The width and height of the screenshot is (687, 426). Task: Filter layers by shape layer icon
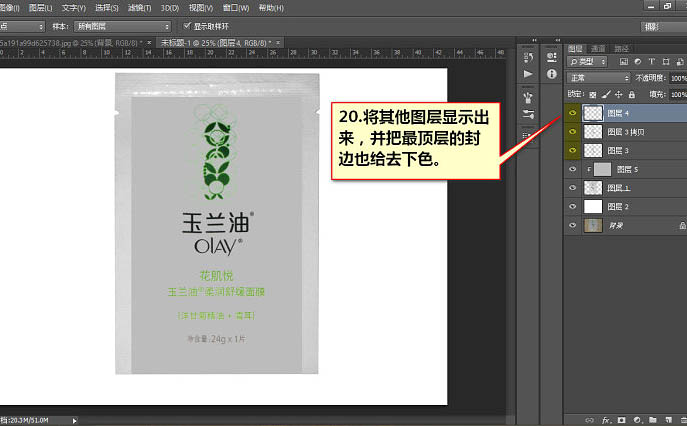click(x=666, y=62)
